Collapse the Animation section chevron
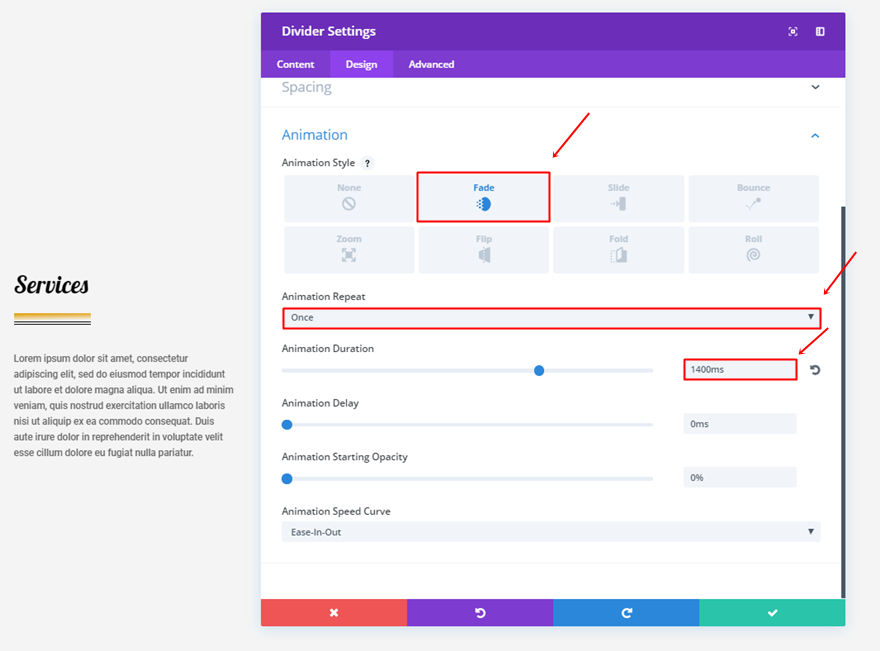The width and height of the screenshot is (880, 651). (815, 135)
